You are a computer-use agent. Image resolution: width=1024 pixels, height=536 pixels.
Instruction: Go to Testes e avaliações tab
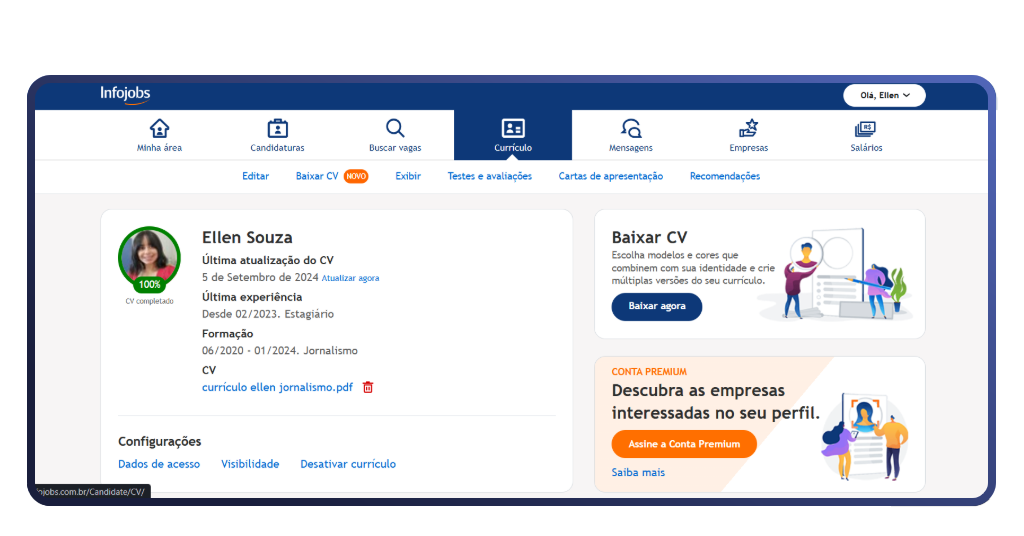click(489, 176)
